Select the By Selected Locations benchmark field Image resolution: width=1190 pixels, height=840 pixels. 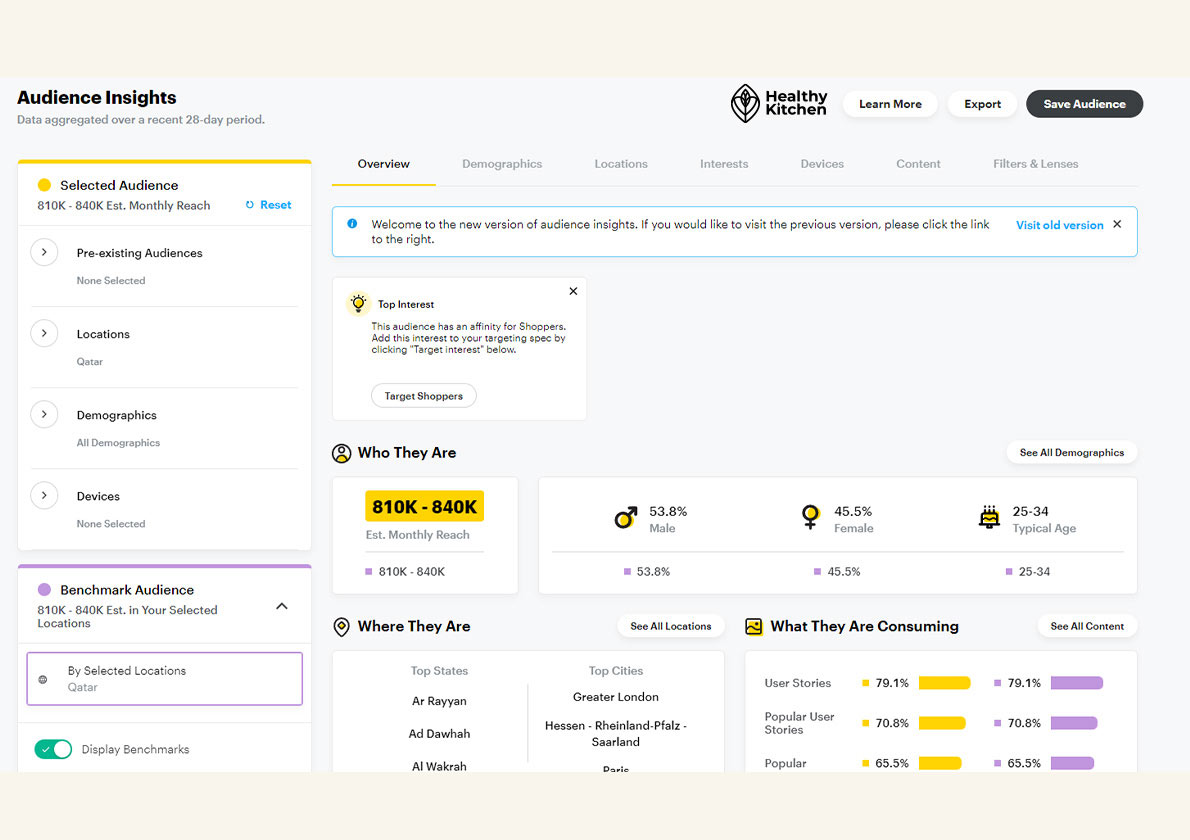pos(164,679)
